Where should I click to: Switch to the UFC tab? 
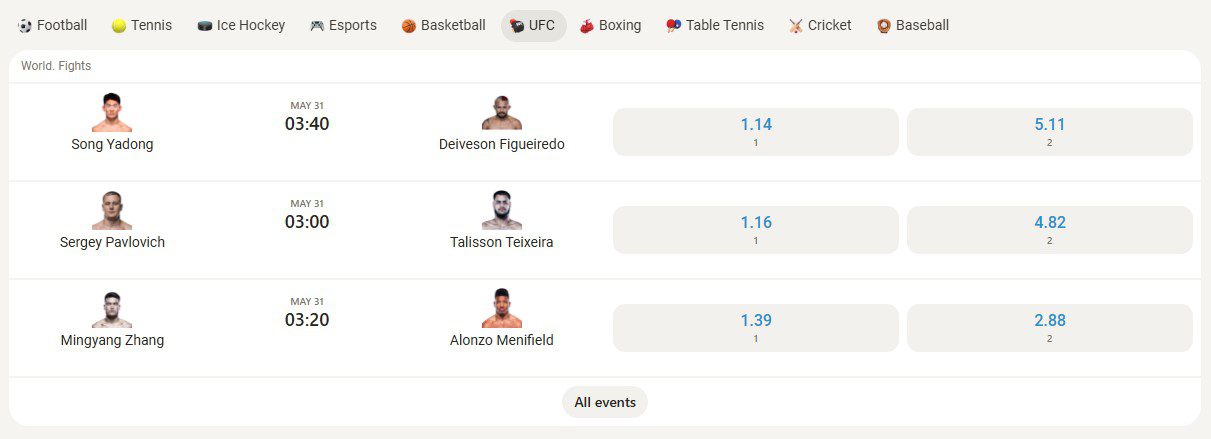click(533, 26)
